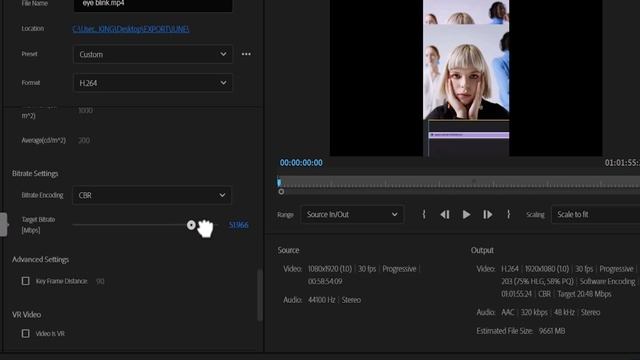Click the File Name field eye blink.mp4

153,4
